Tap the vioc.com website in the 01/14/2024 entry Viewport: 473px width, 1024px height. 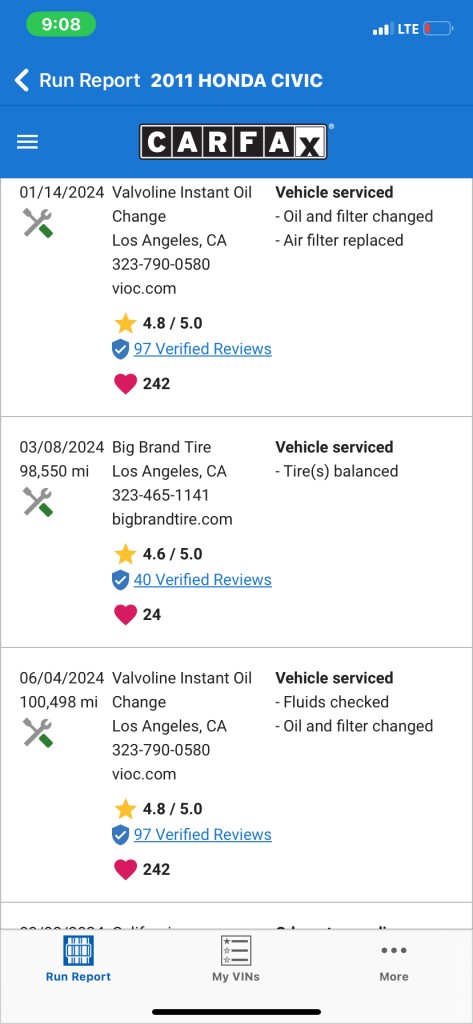pyautogui.click(x=144, y=288)
